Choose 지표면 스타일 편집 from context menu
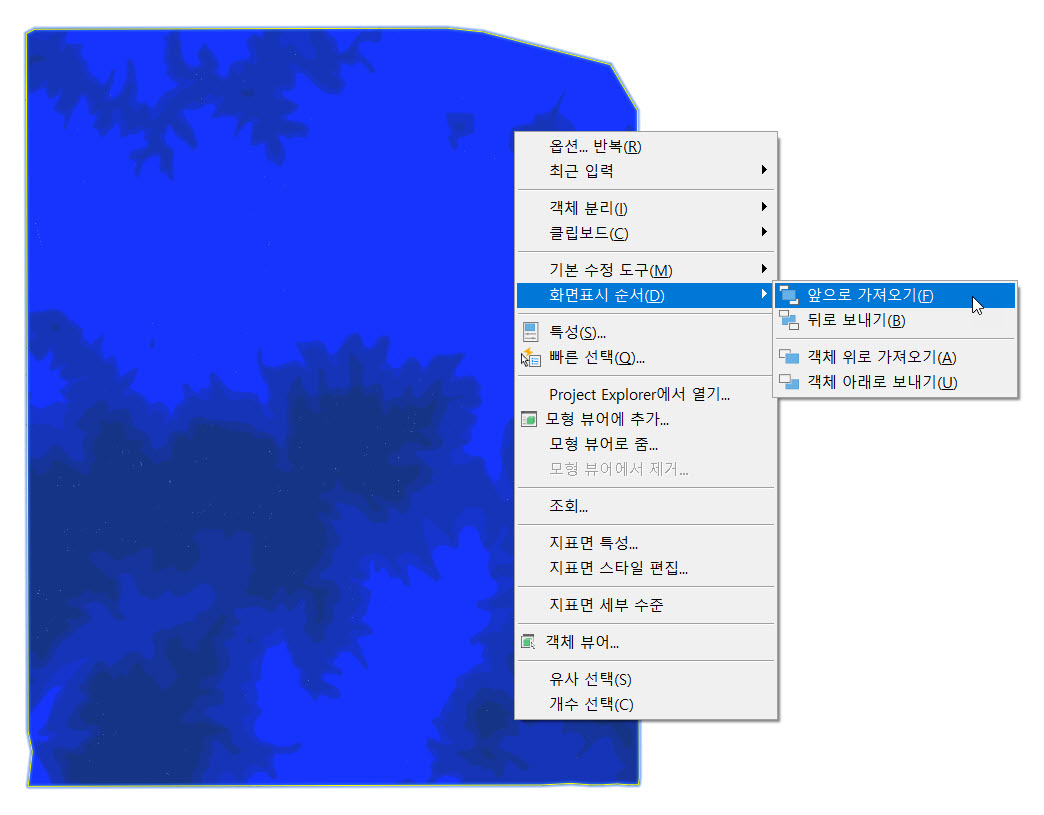Viewport: 1044px width, 815px height. pyautogui.click(x=618, y=568)
